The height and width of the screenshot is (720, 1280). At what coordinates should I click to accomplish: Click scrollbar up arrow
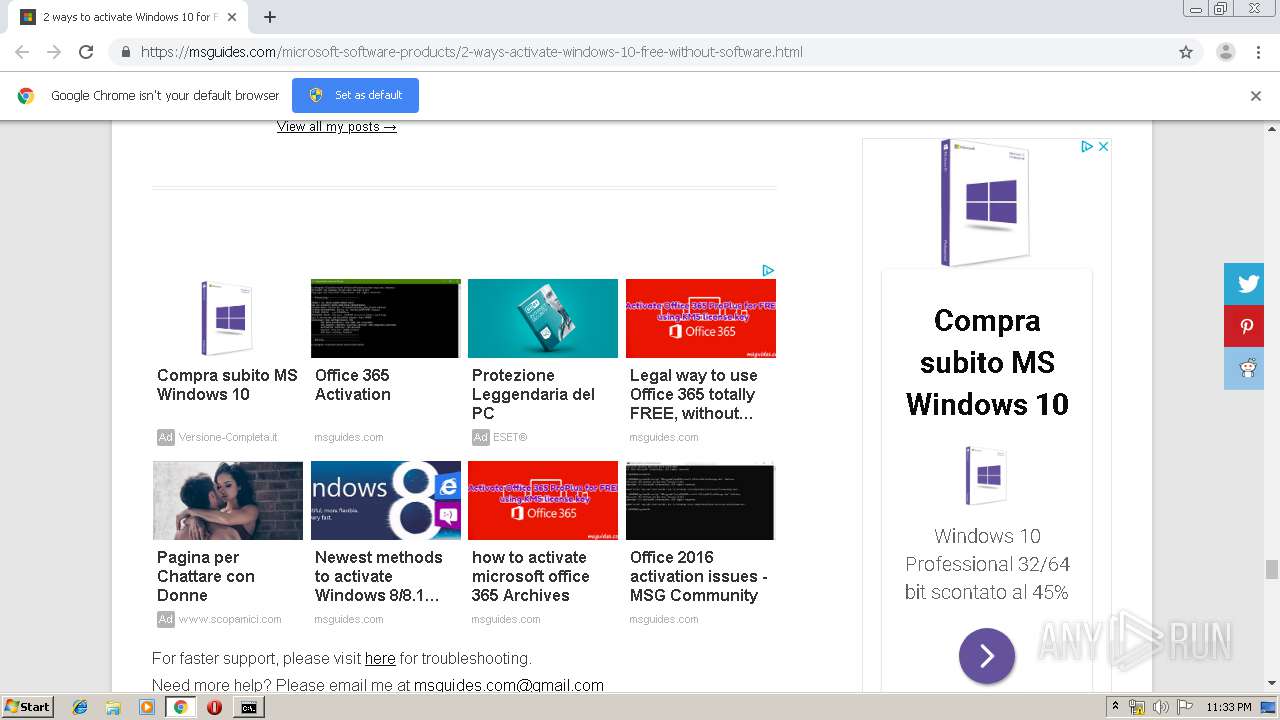tap(1272, 129)
